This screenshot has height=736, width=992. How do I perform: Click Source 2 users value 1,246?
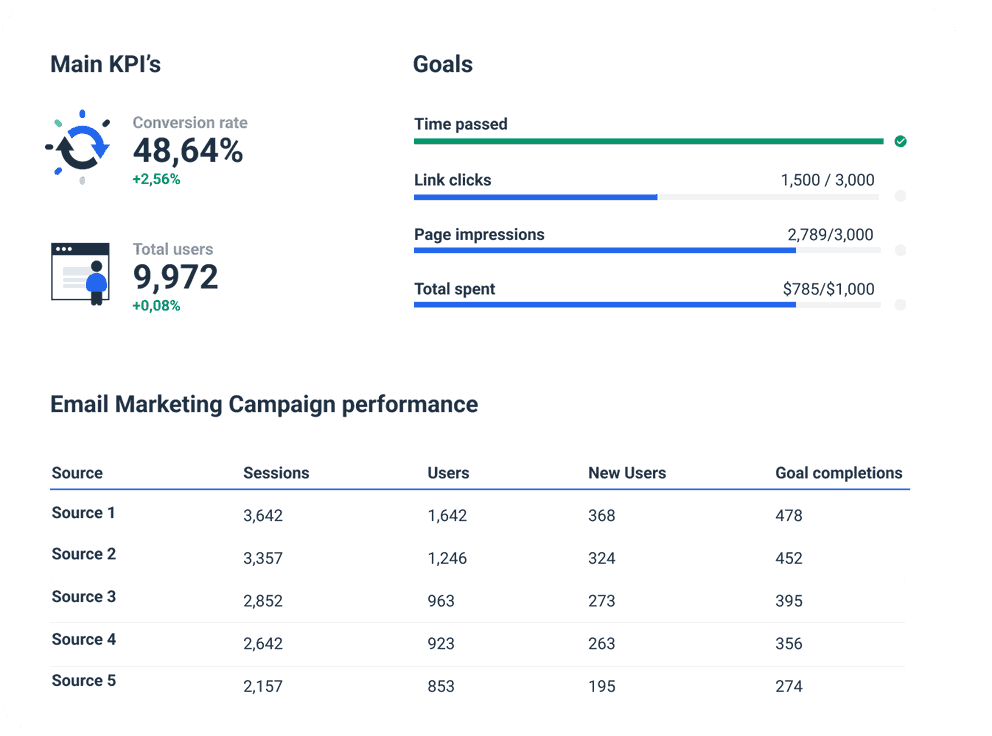point(447,558)
